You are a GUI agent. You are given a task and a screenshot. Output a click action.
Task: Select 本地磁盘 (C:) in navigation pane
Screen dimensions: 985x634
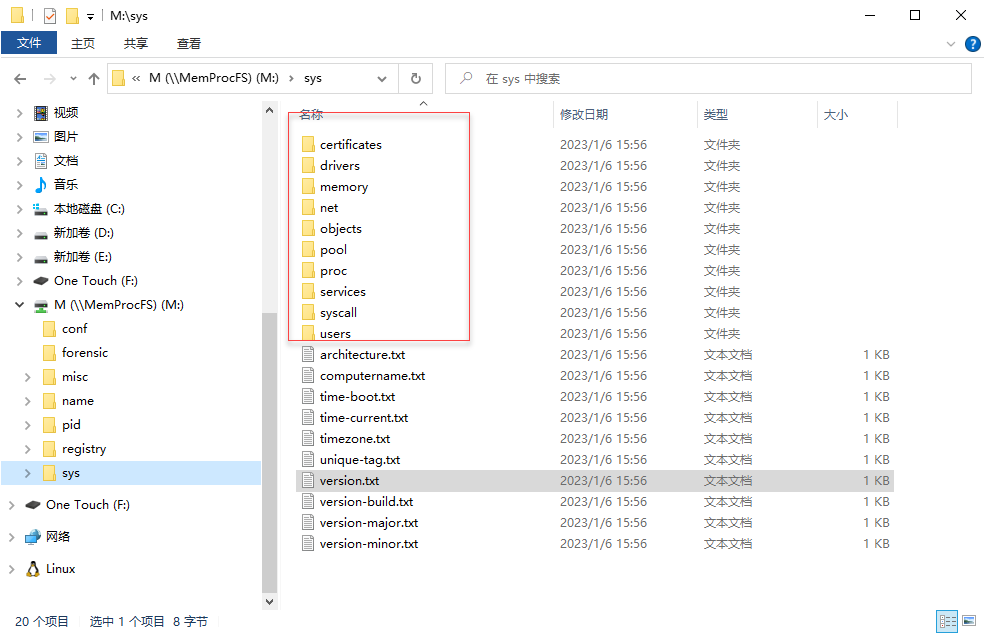click(89, 209)
